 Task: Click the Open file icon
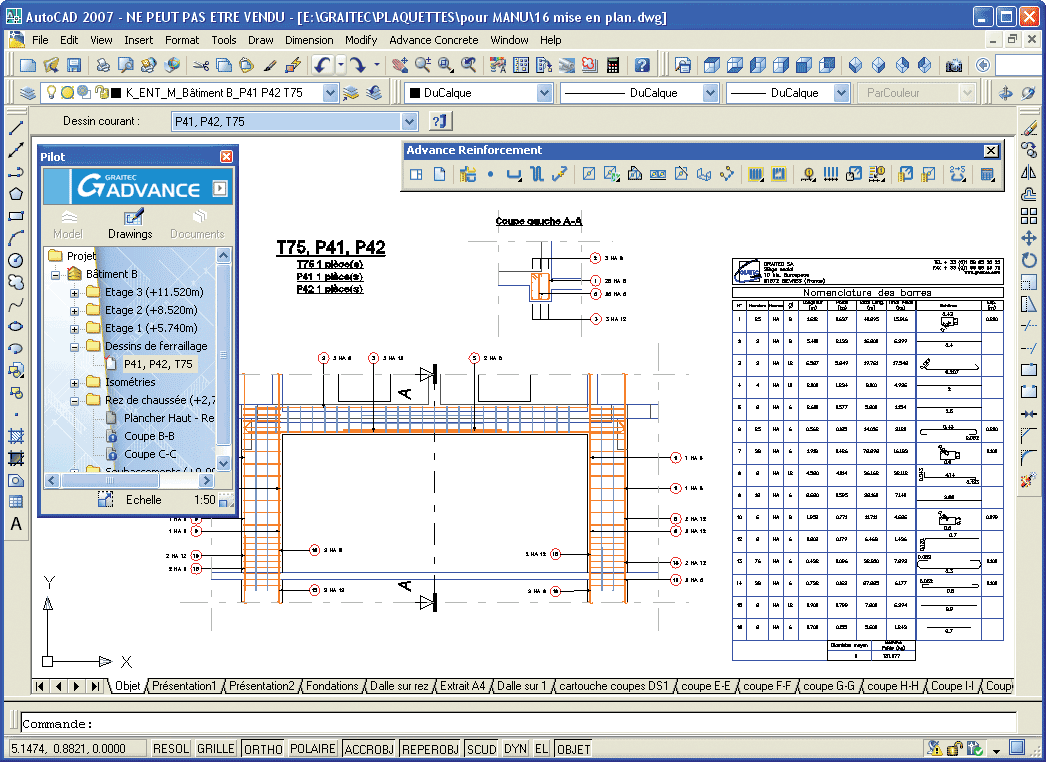click(x=51, y=65)
